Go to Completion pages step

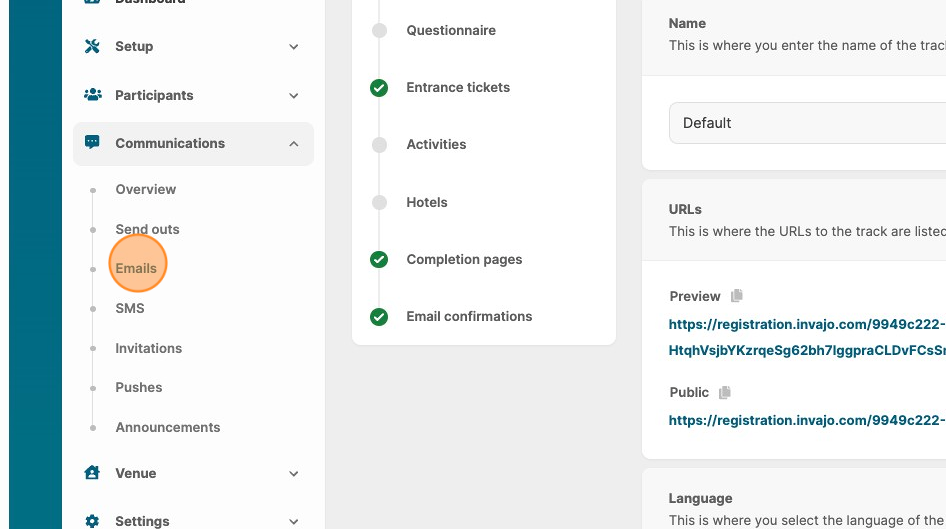(464, 259)
